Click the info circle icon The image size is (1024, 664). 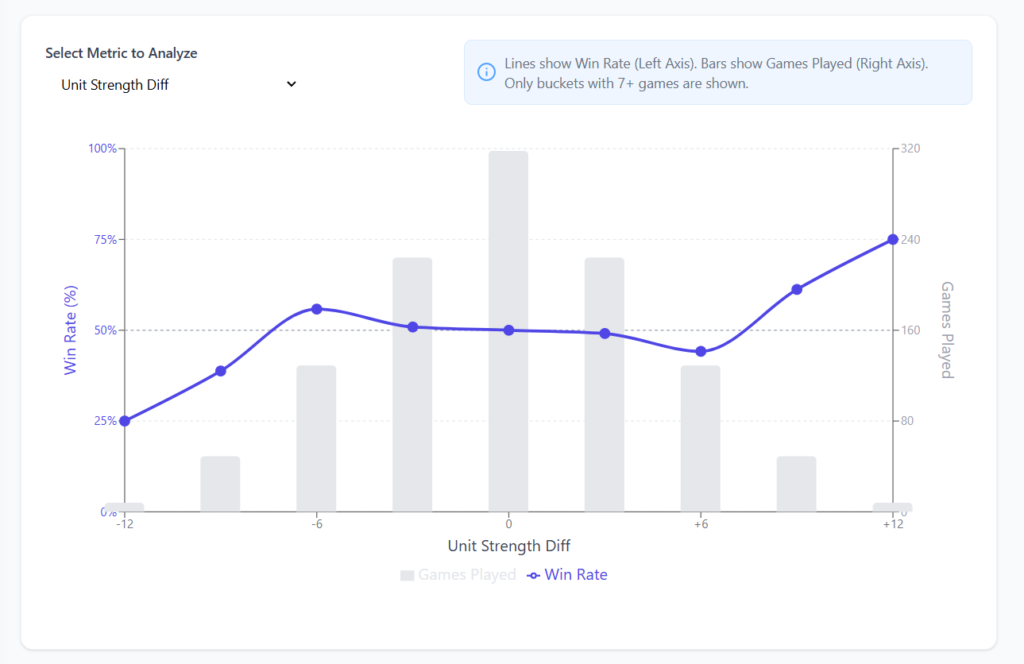pyautogui.click(x=487, y=72)
